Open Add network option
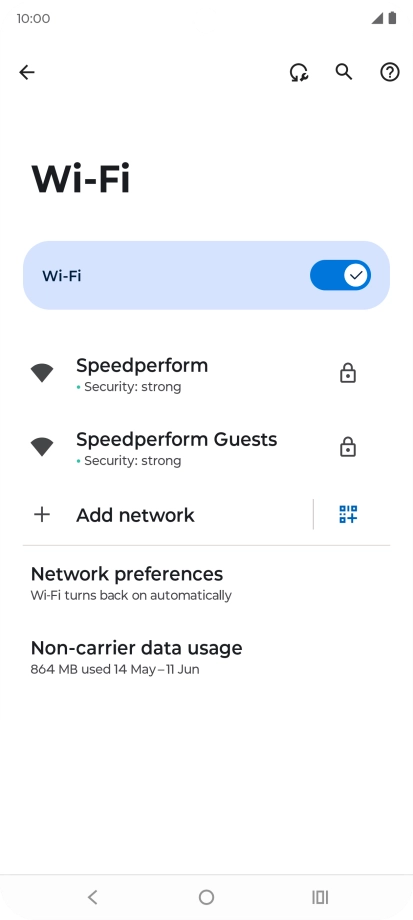Screen dimensions: 413x920 [x=168, y=515]
